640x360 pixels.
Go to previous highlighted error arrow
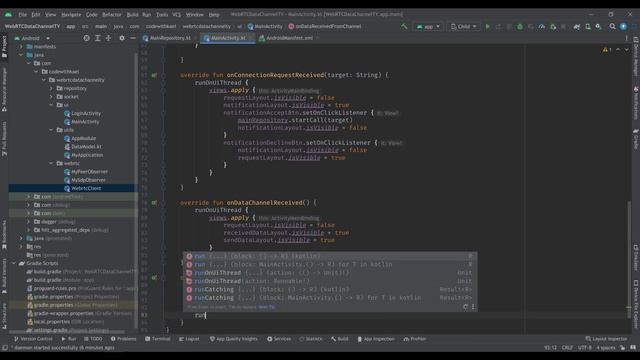tap(618, 49)
